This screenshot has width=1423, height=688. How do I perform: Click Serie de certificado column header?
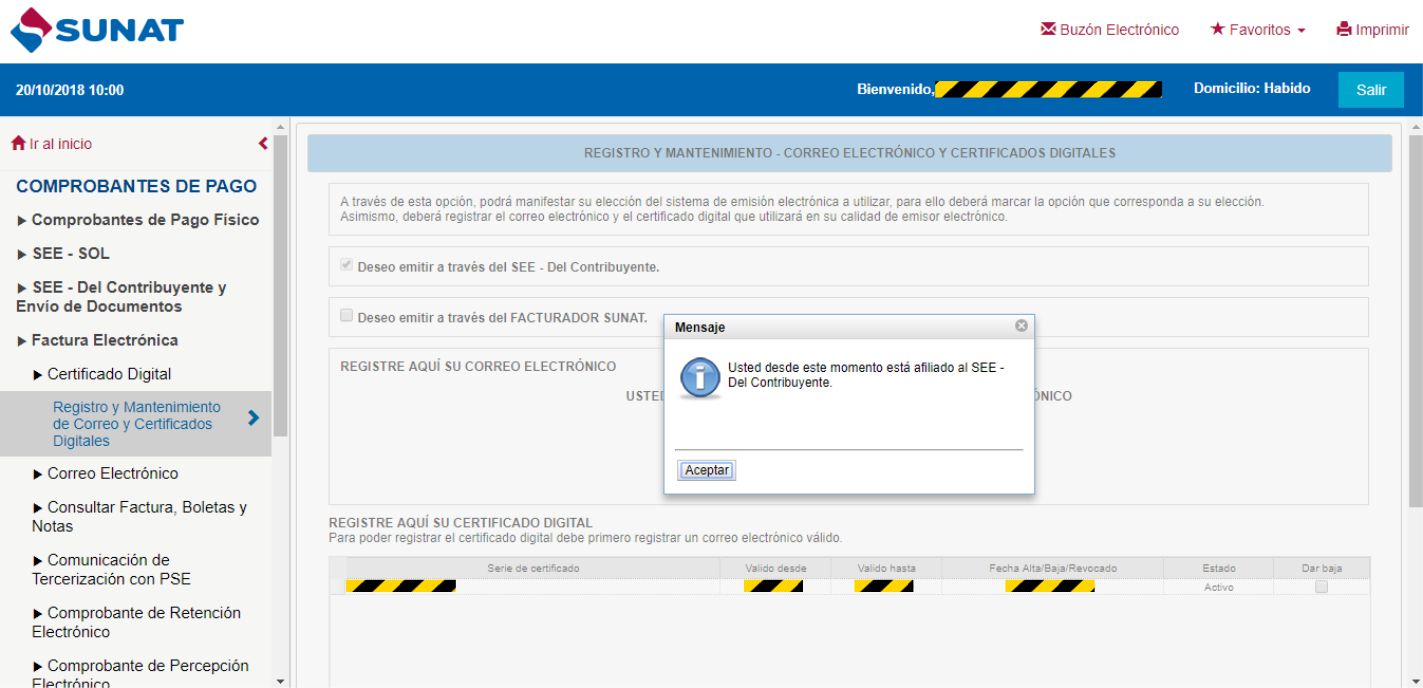click(533, 568)
